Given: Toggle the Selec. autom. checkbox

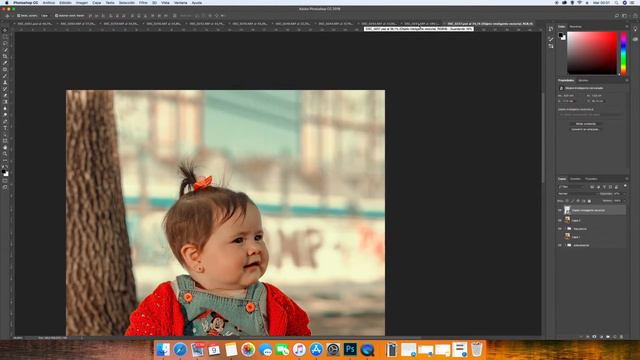Looking at the screenshot, I should (19, 16).
